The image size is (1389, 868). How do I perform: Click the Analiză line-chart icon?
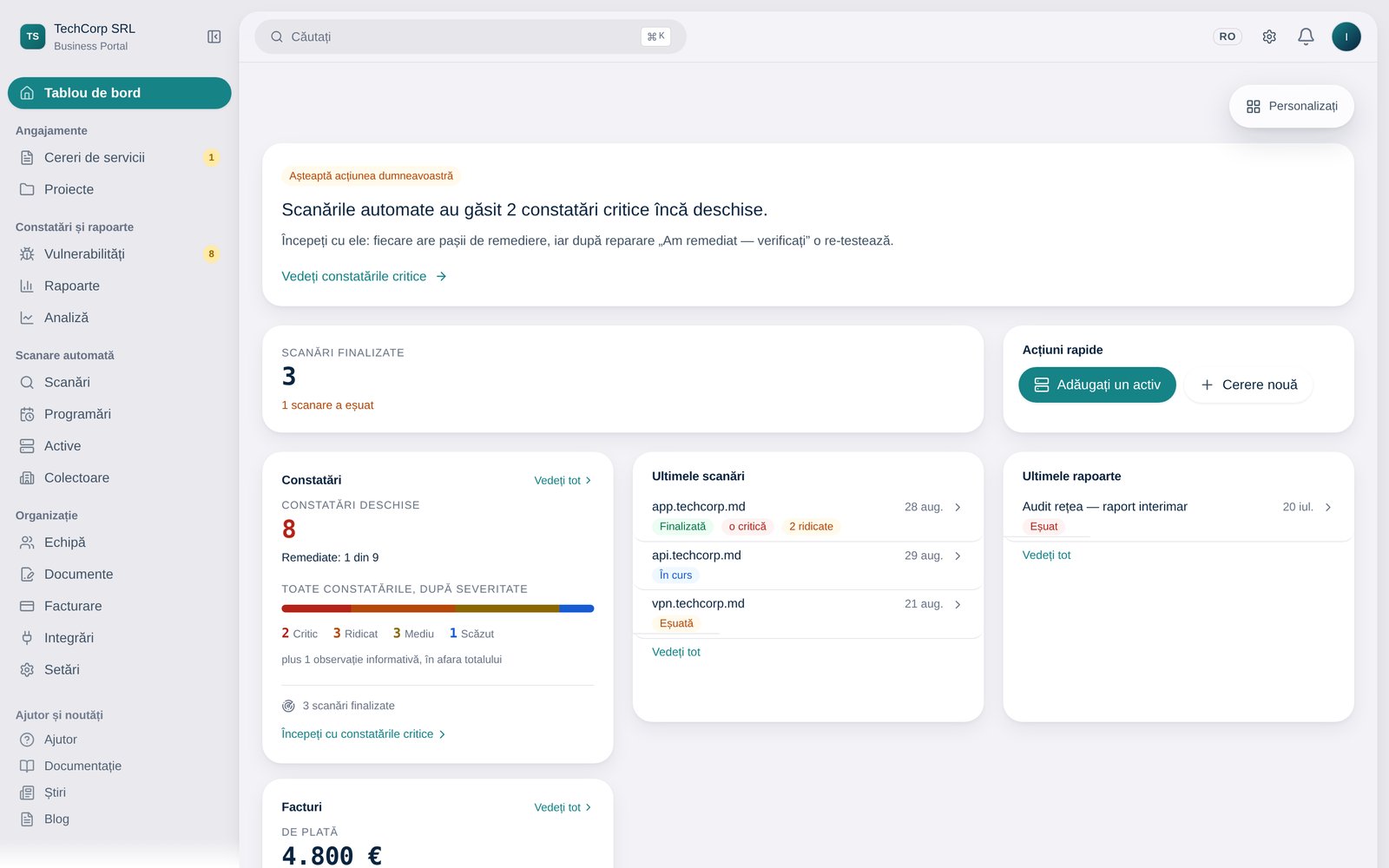(27, 319)
